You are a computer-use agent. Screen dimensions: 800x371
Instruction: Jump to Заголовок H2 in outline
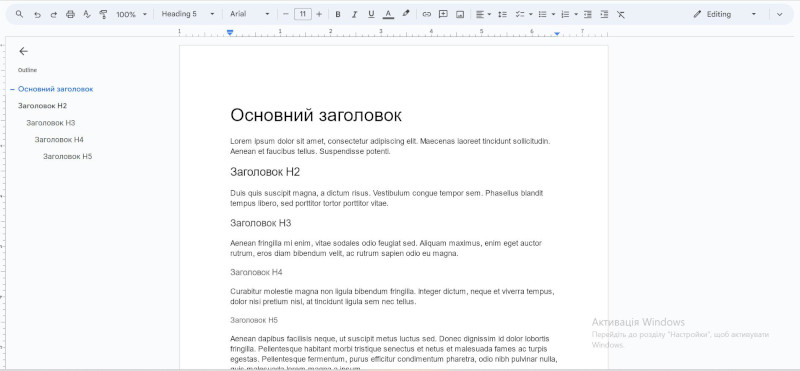coord(42,106)
